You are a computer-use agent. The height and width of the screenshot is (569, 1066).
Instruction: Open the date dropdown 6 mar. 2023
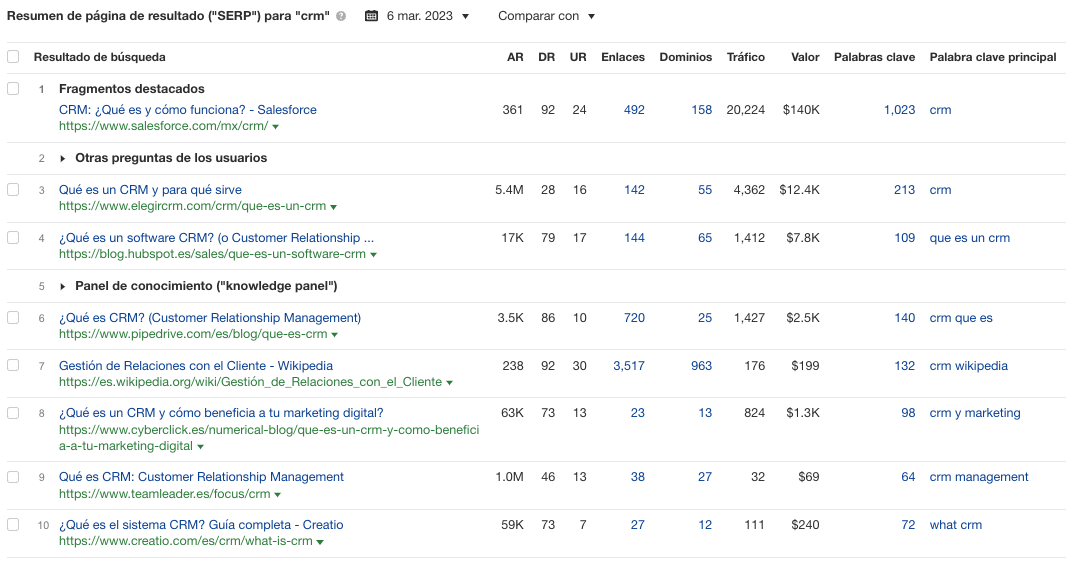pos(428,16)
